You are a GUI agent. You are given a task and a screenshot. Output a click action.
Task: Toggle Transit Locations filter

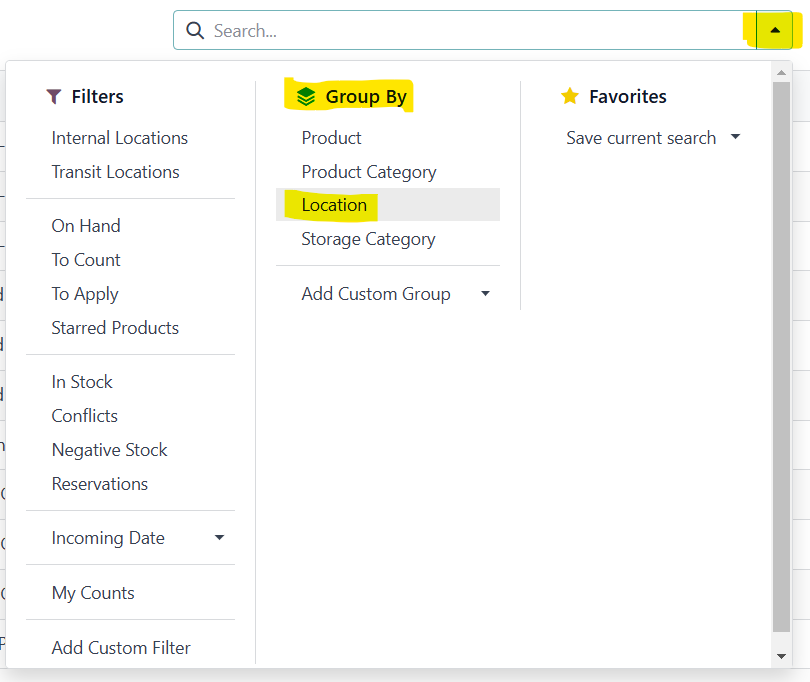(116, 172)
